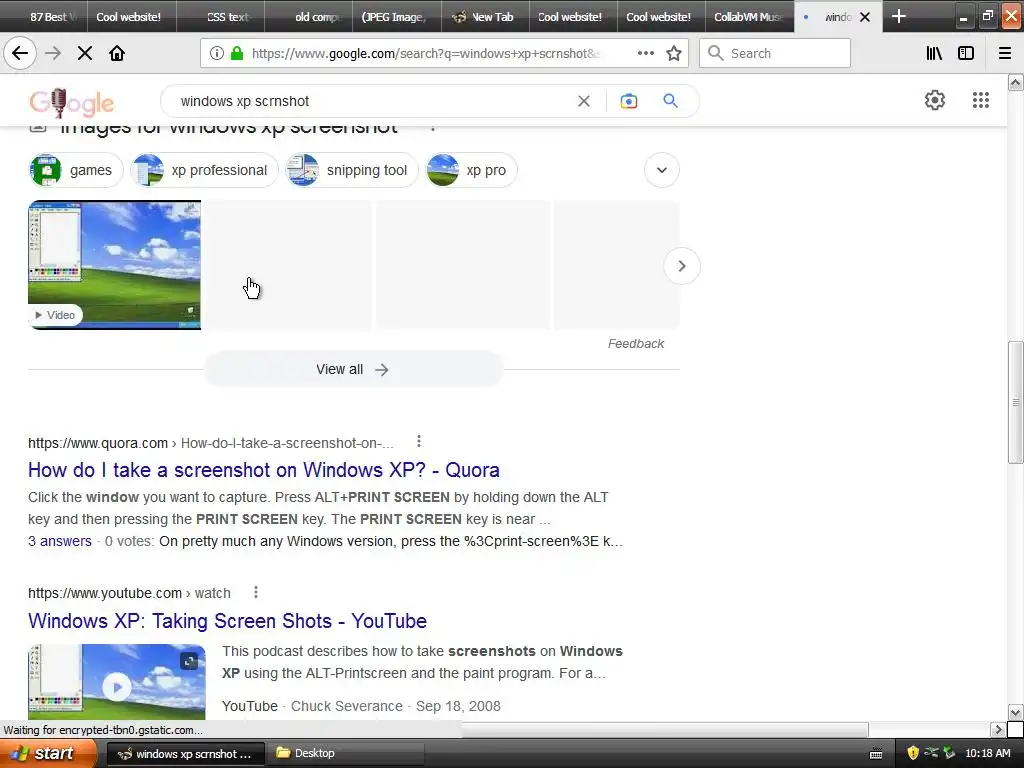Filter images by games chip
Image resolution: width=1024 pixels, height=768 pixels.
coord(76,170)
